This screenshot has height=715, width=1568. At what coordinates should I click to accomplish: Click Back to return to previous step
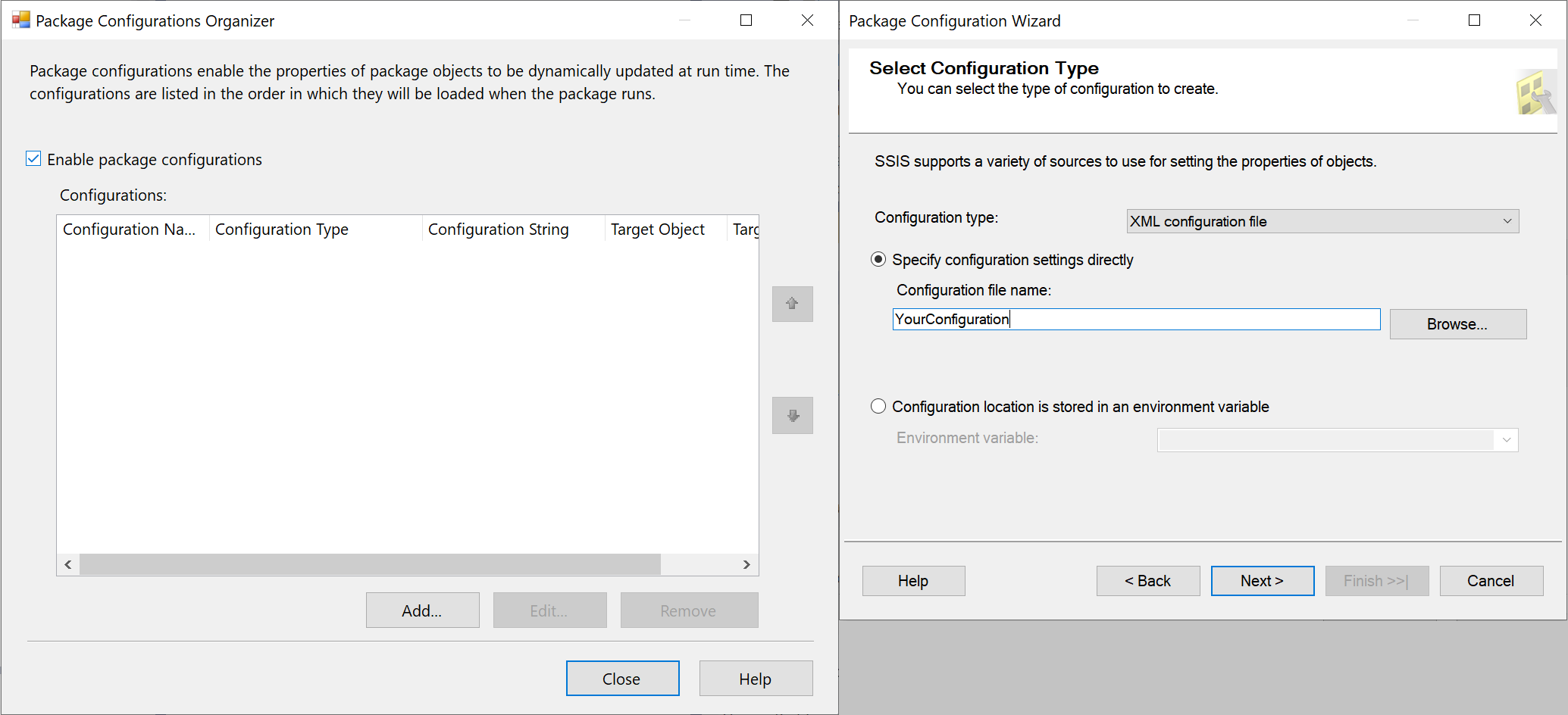(1147, 580)
